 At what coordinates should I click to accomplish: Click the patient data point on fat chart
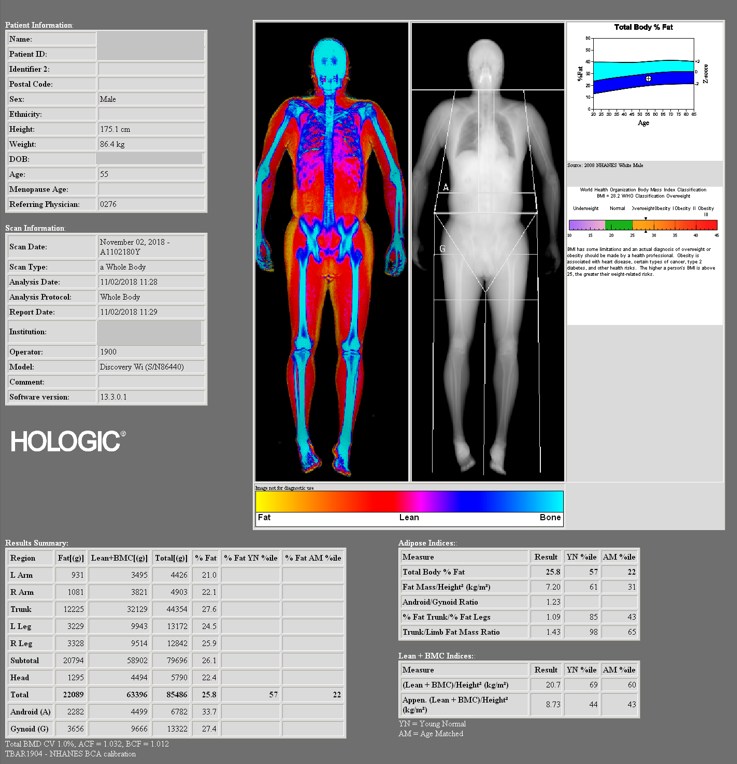649,78
